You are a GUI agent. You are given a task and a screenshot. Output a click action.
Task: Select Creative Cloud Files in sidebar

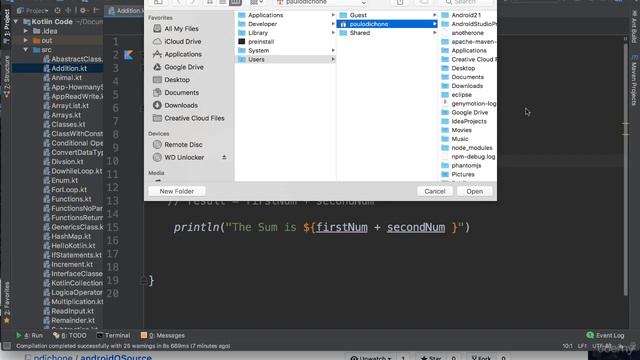(x=188, y=118)
